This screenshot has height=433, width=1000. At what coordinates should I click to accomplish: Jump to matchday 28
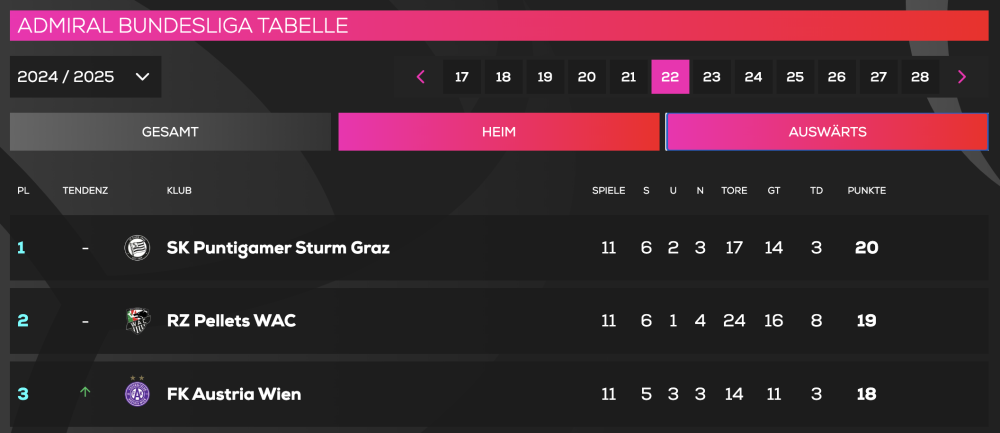click(920, 77)
